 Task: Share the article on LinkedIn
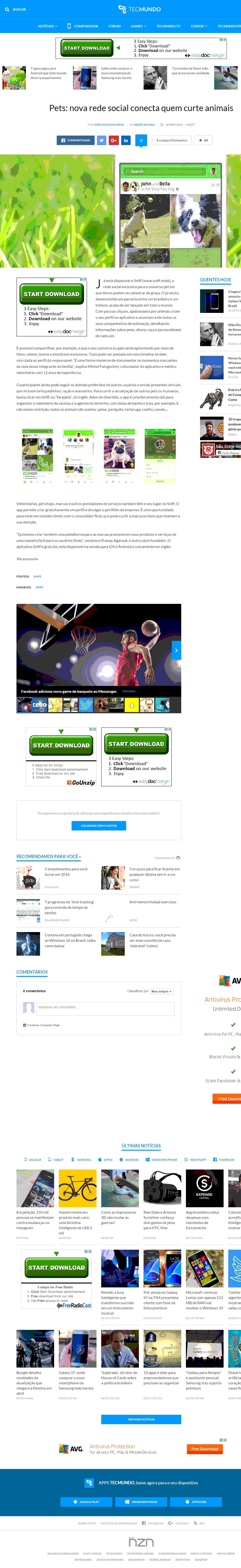tap(126, 140)
